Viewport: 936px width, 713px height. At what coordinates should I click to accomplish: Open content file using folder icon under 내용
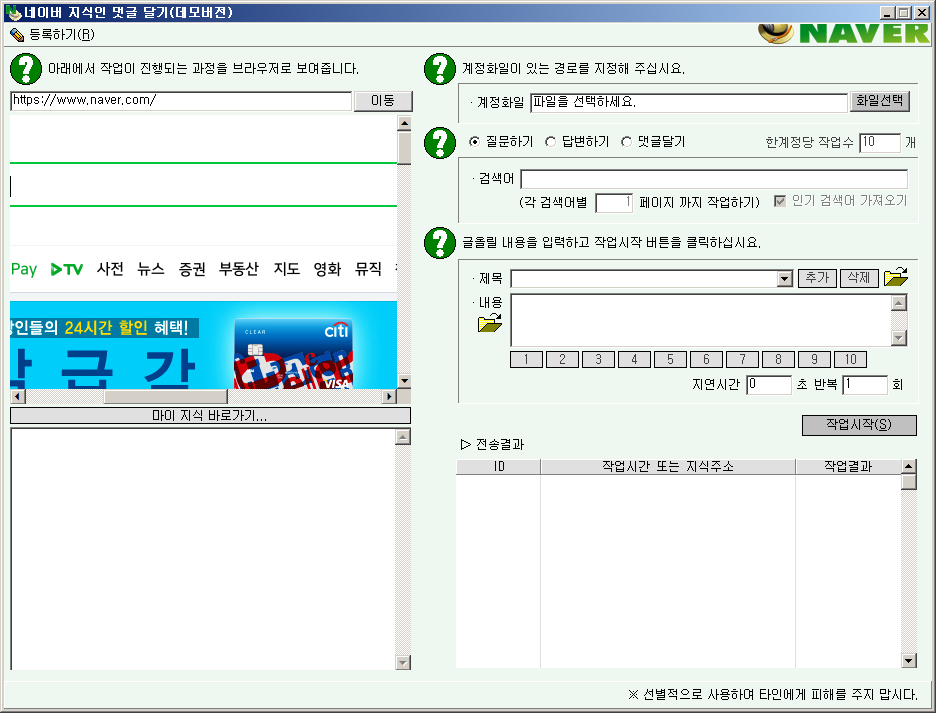[x=489, y=323]
